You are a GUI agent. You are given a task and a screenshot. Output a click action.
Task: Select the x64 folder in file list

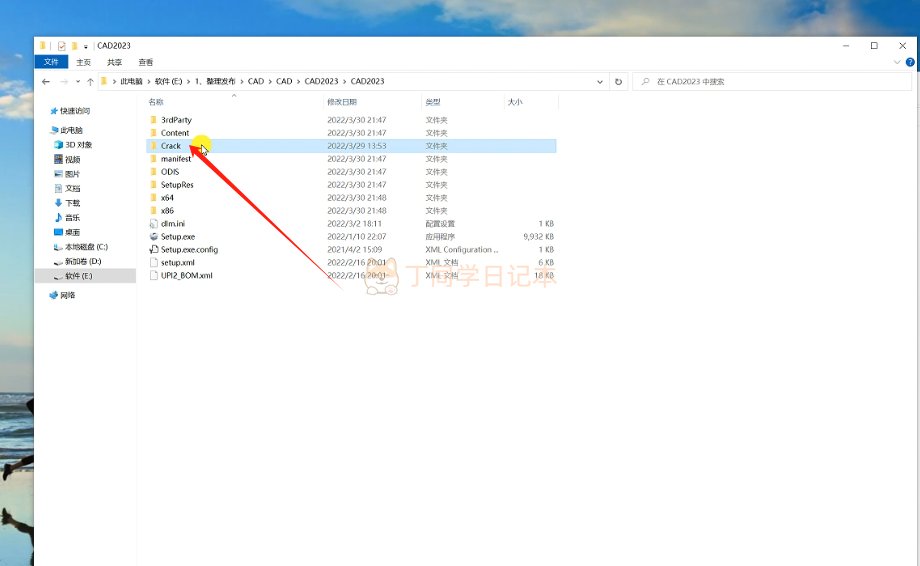(167, 198)
